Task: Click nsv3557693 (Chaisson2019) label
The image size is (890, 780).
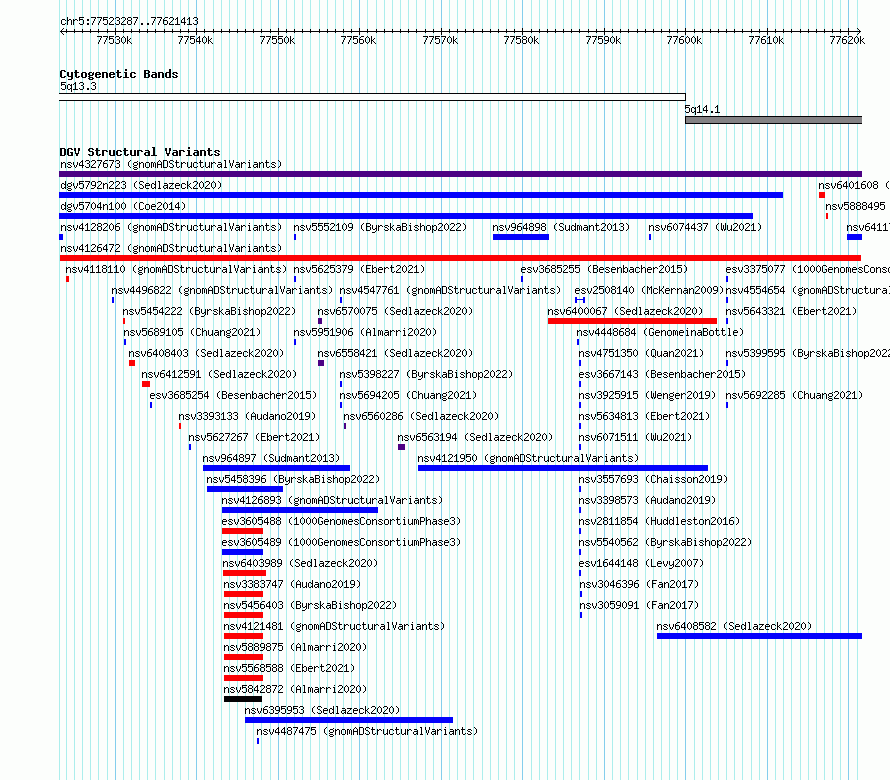Action: (653, 479)
